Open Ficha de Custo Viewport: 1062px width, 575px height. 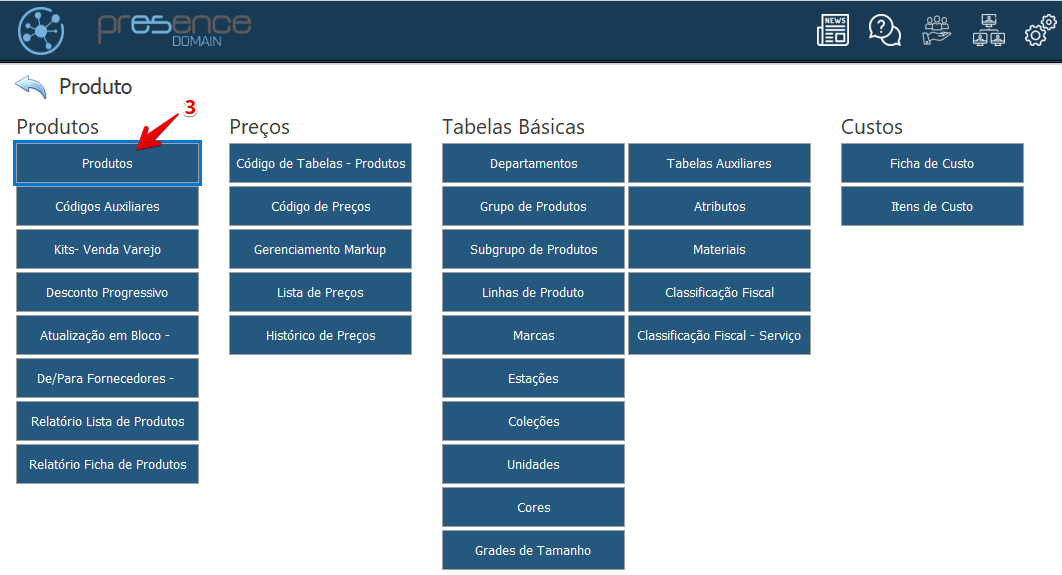(932, 164)
